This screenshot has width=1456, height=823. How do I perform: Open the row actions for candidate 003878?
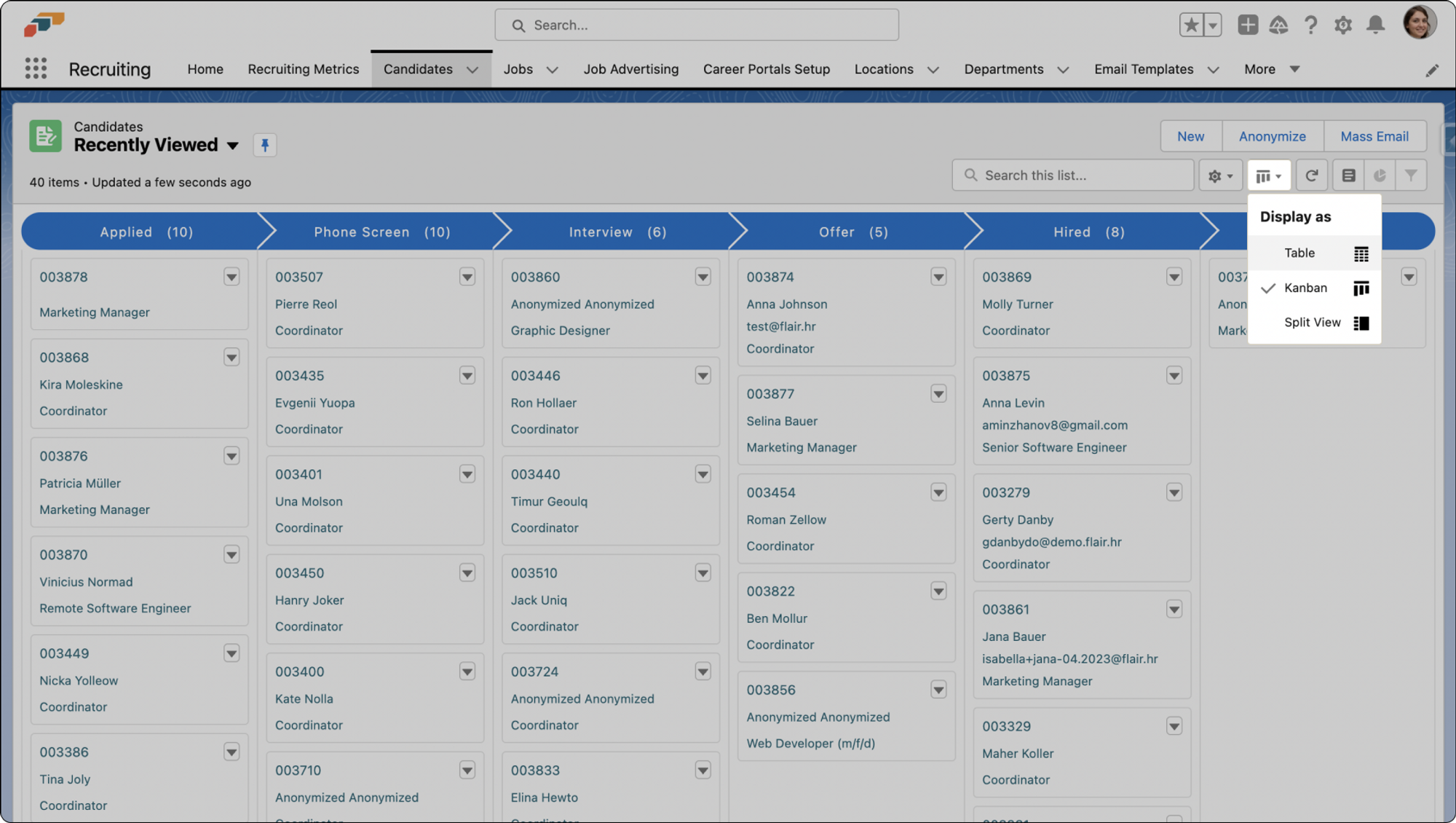(x=232, y=277)
